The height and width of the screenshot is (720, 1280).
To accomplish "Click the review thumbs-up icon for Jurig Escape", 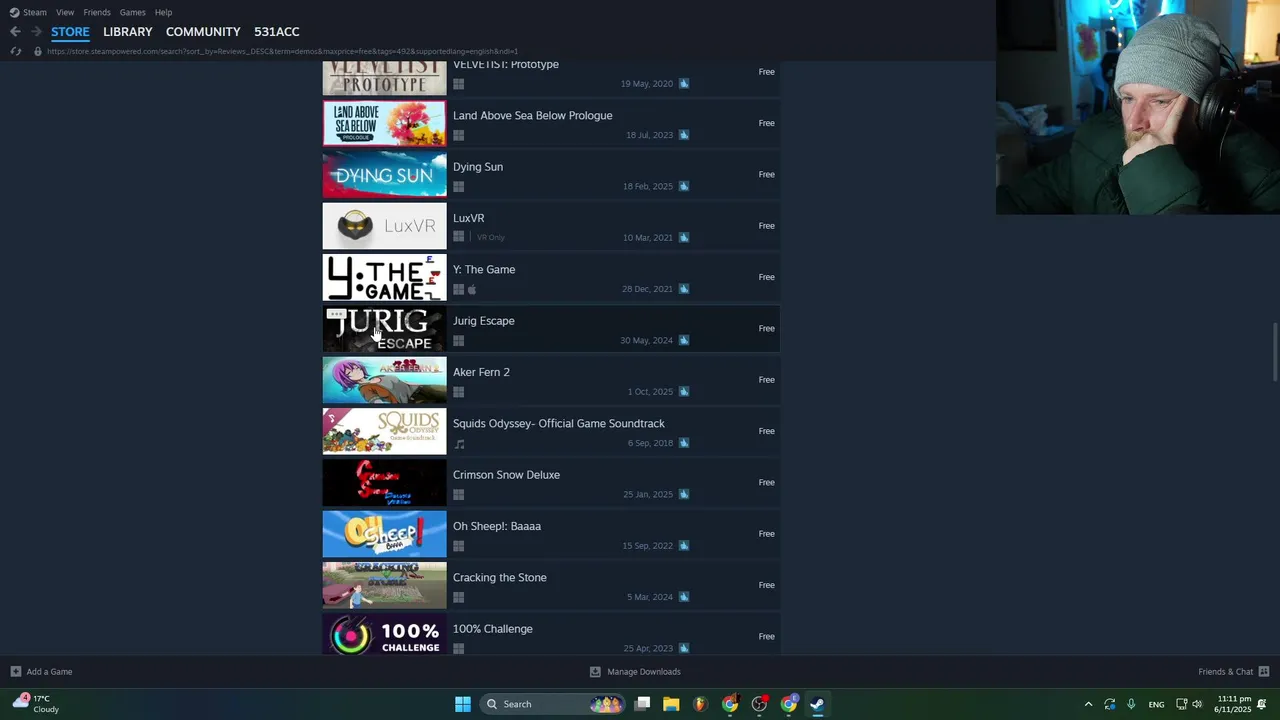I will 684,340.
